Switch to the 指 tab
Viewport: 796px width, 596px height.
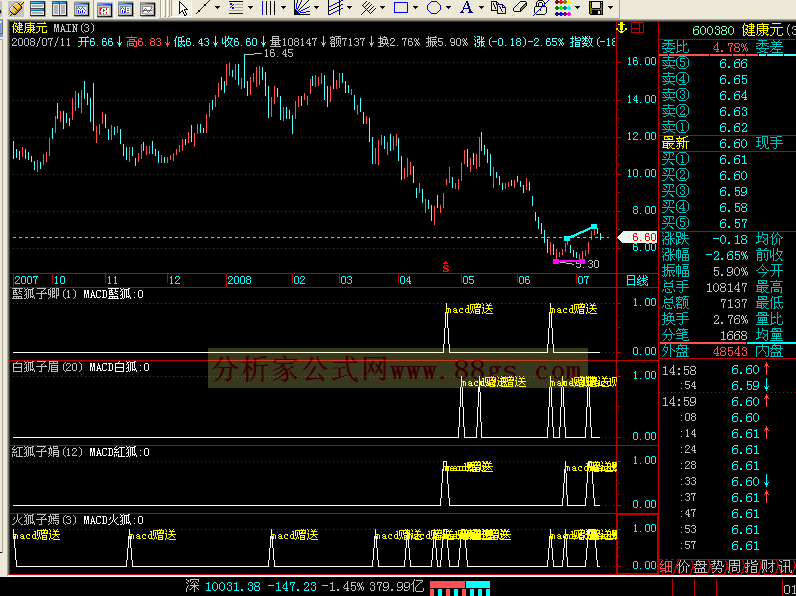(x=752, y=567)
